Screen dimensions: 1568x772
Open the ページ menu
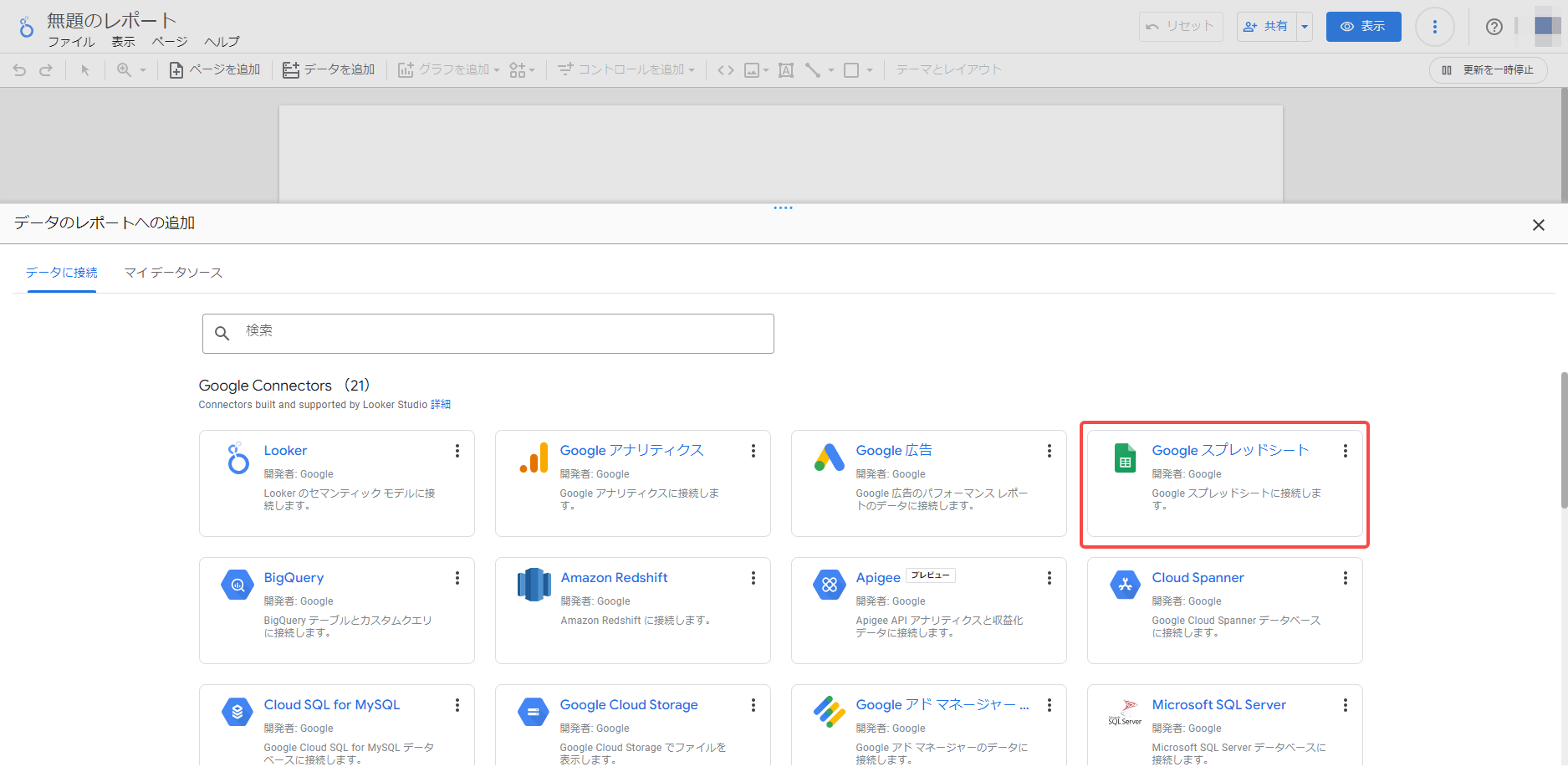tap(170, 42)
